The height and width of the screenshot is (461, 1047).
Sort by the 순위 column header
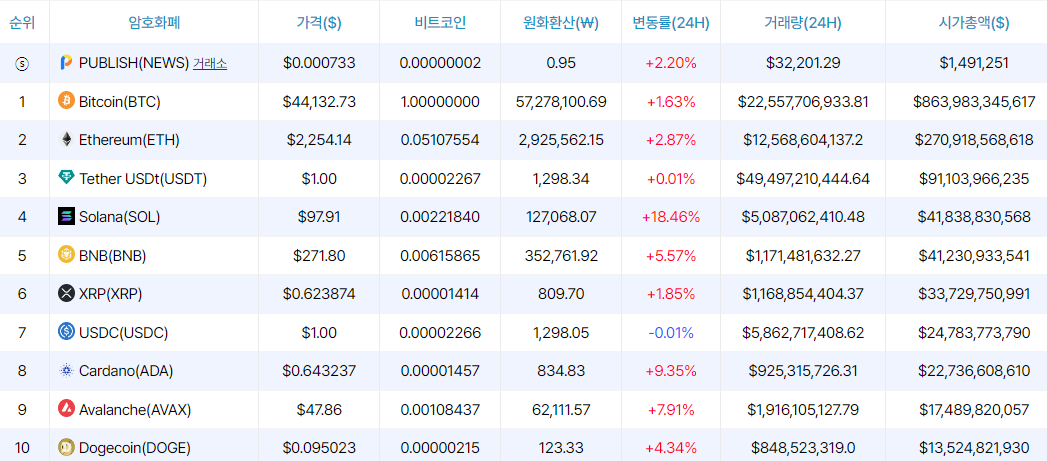coord(22,22)
